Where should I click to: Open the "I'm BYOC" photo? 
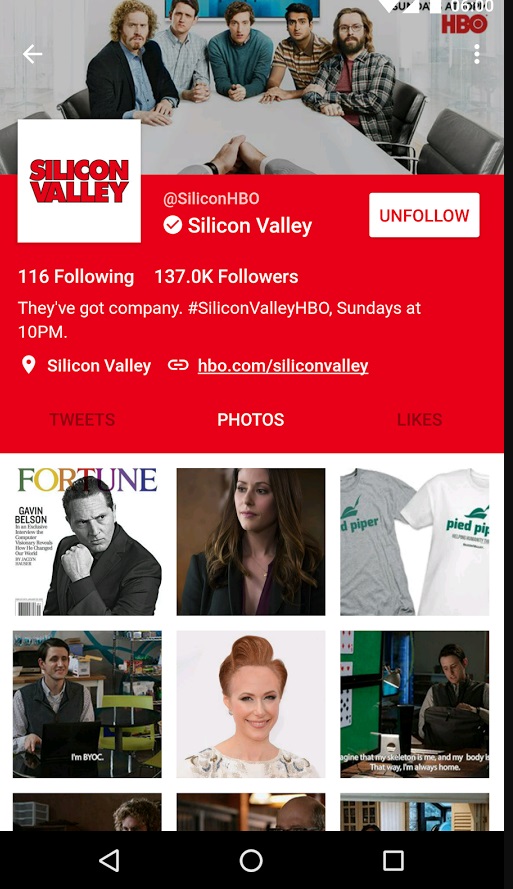[x=87, y=704]
